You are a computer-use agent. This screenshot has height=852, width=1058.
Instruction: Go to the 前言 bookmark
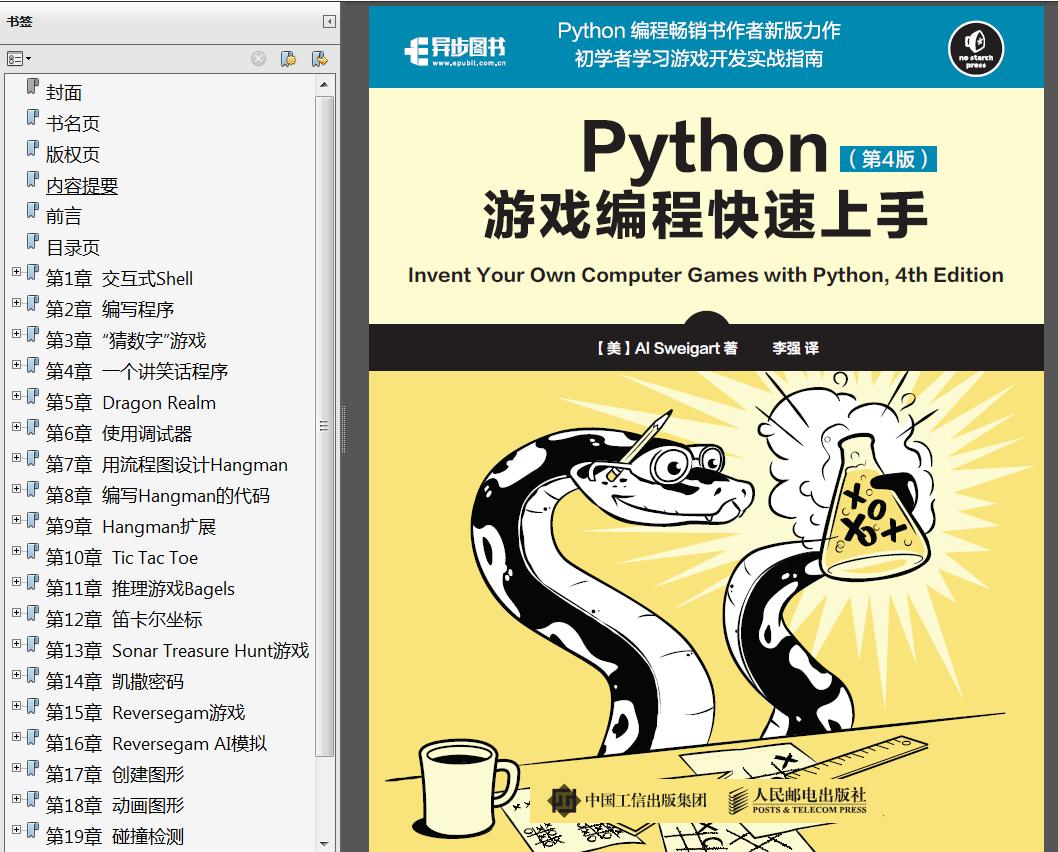pyautogui.click(x=64, y=217)
